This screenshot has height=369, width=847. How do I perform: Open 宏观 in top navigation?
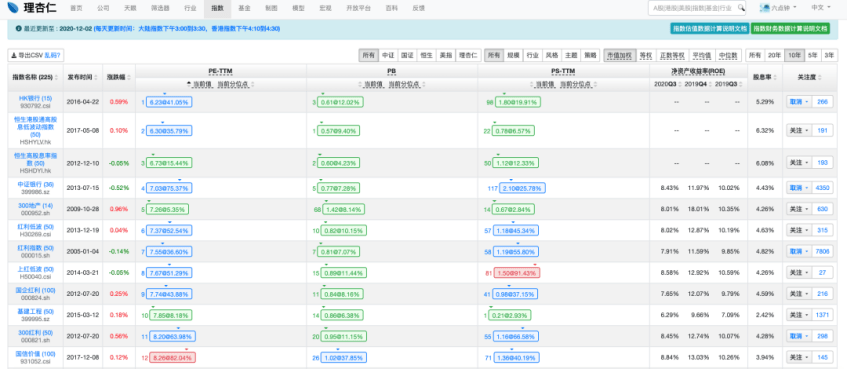pos(325,8)
